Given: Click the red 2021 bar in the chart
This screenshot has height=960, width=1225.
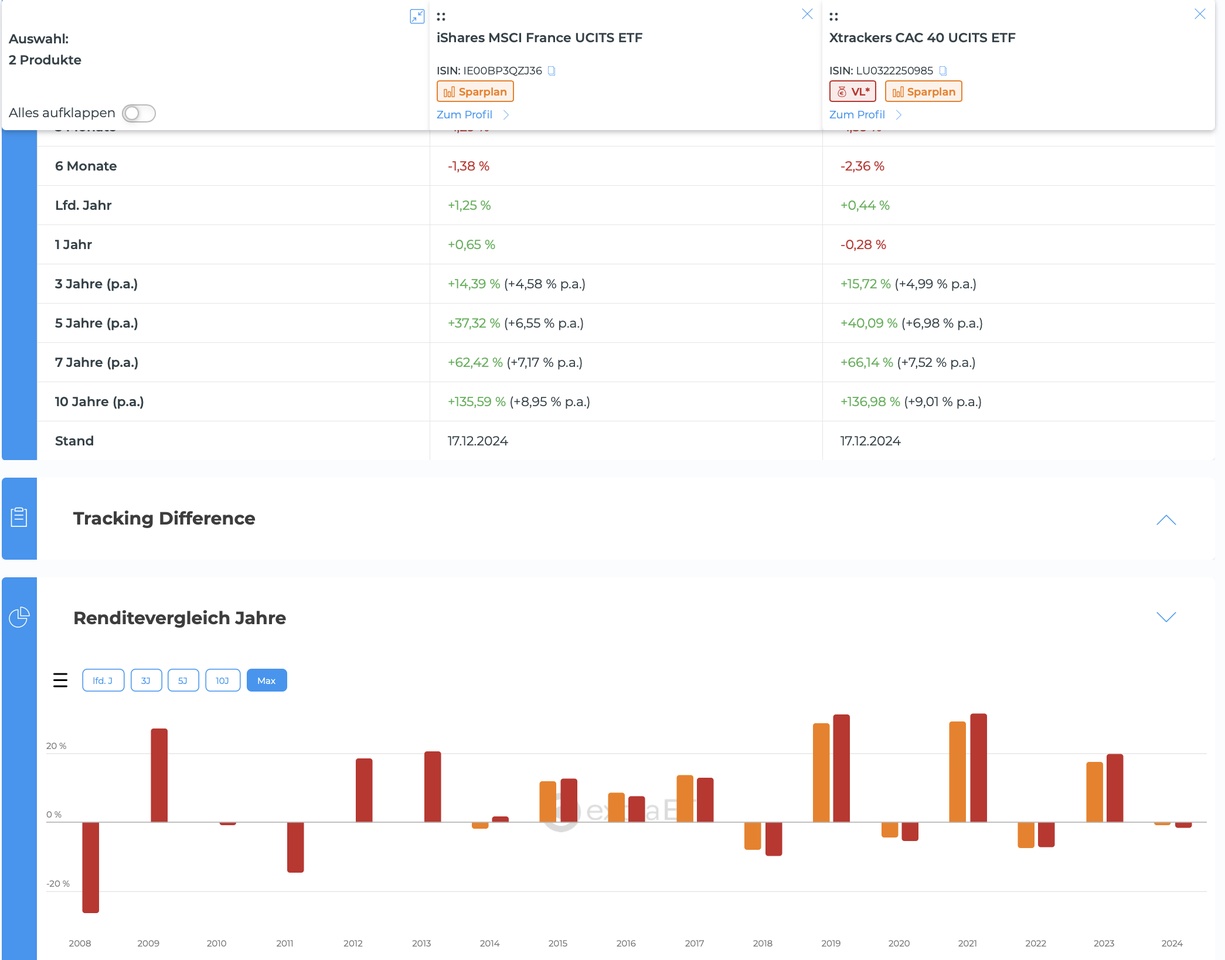Looking at the screenshot, I should pyautogui.click(x=978, y=768).
